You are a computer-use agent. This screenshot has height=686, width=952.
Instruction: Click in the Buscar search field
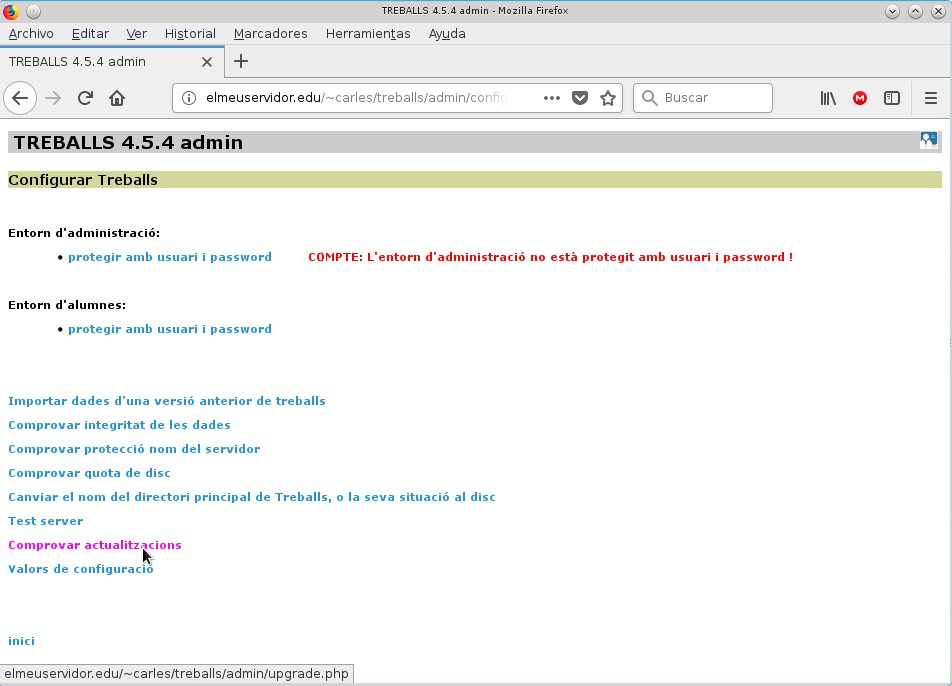coord(702,98)
